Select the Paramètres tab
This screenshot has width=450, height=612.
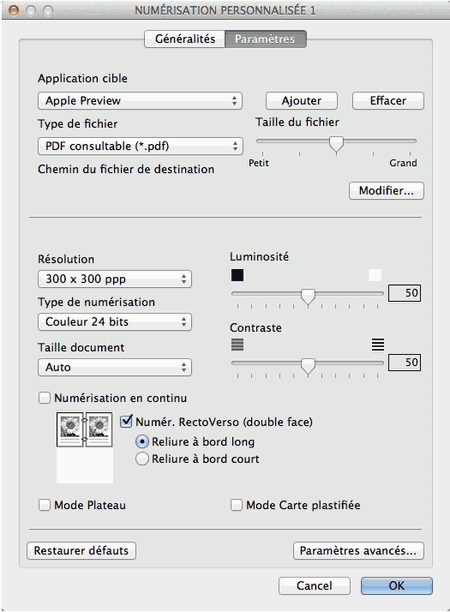pos(265,39)
